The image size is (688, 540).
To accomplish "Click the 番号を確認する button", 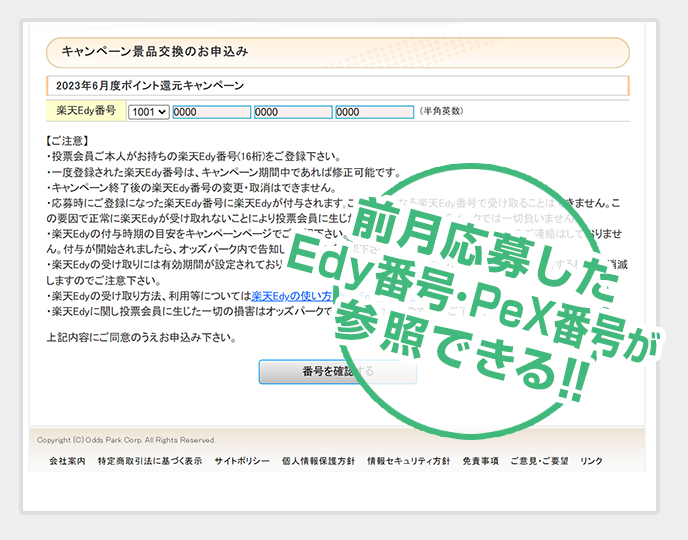I will [x=337, y=372].
